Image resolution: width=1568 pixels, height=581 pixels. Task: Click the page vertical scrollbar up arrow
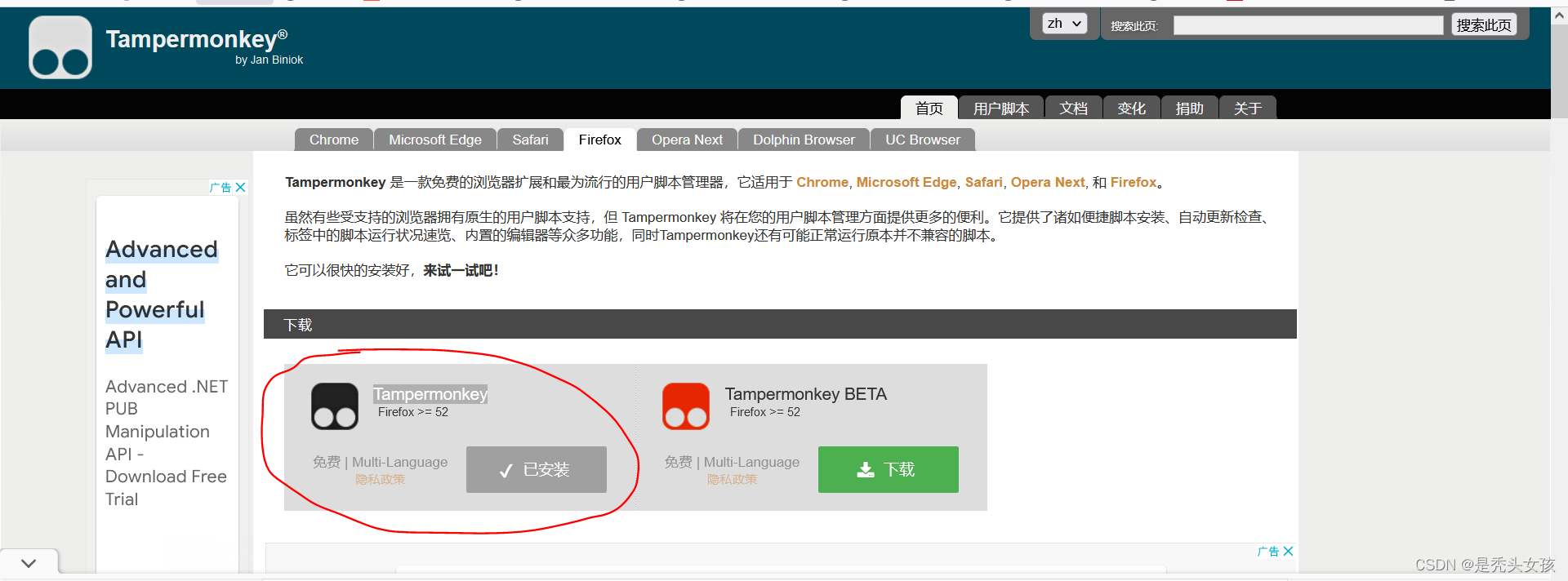[x=1559, y=16]
